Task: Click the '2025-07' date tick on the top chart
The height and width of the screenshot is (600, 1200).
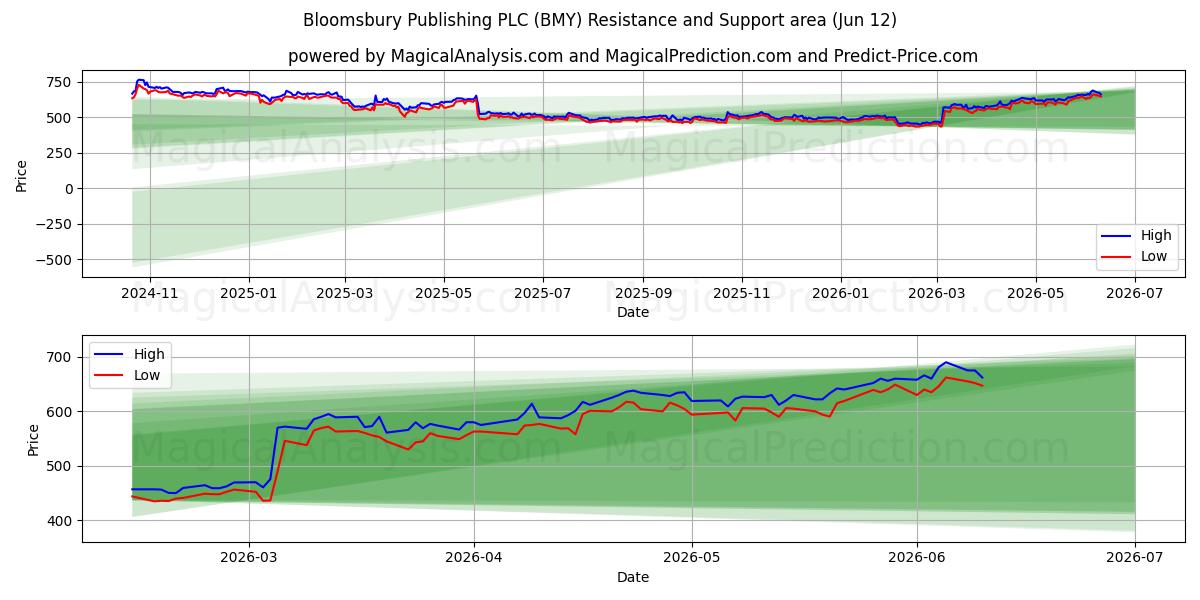Action: point(542,295)
